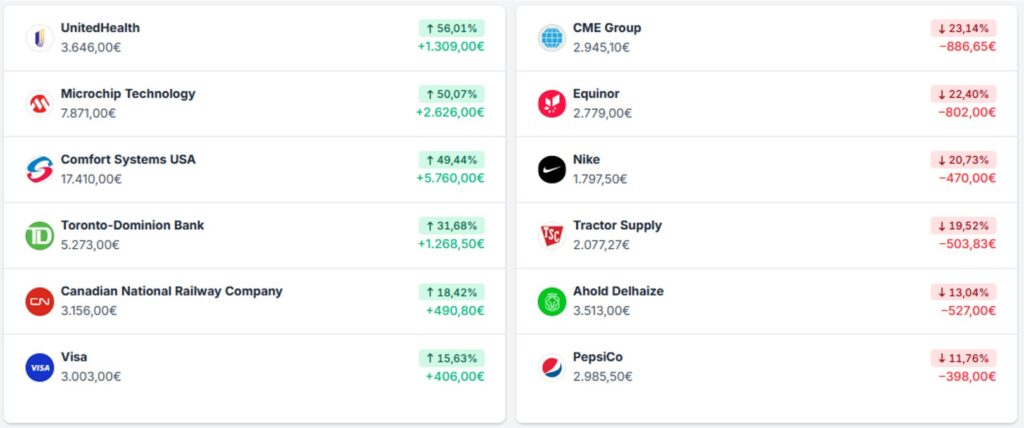The height and width of the screenshot is (428, 1024).
Task: Select the Ahold Delhaize −527,00€ loss value
Action: click(x=968, y=310)
